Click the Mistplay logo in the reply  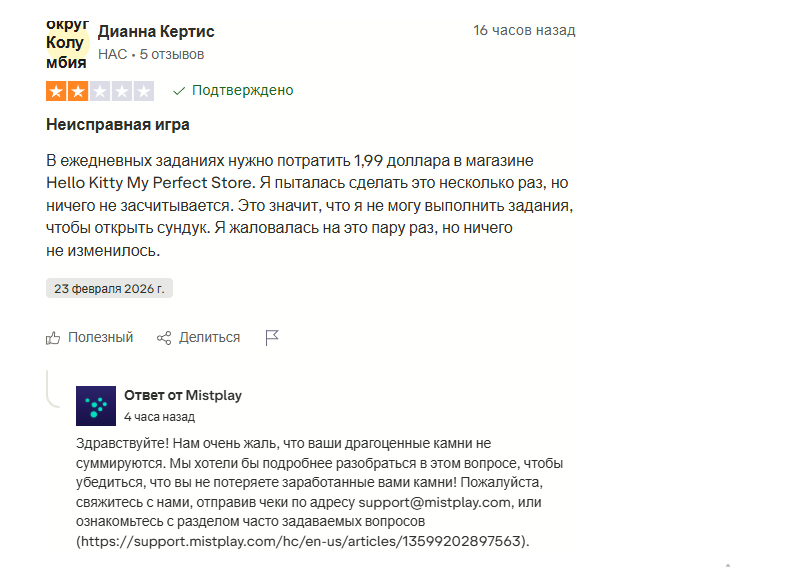[96, 405]
